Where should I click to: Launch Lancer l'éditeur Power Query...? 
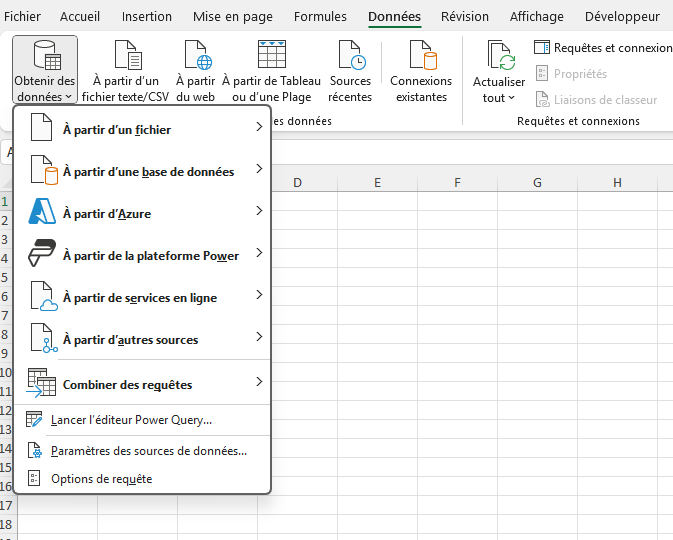coord(142,419)
